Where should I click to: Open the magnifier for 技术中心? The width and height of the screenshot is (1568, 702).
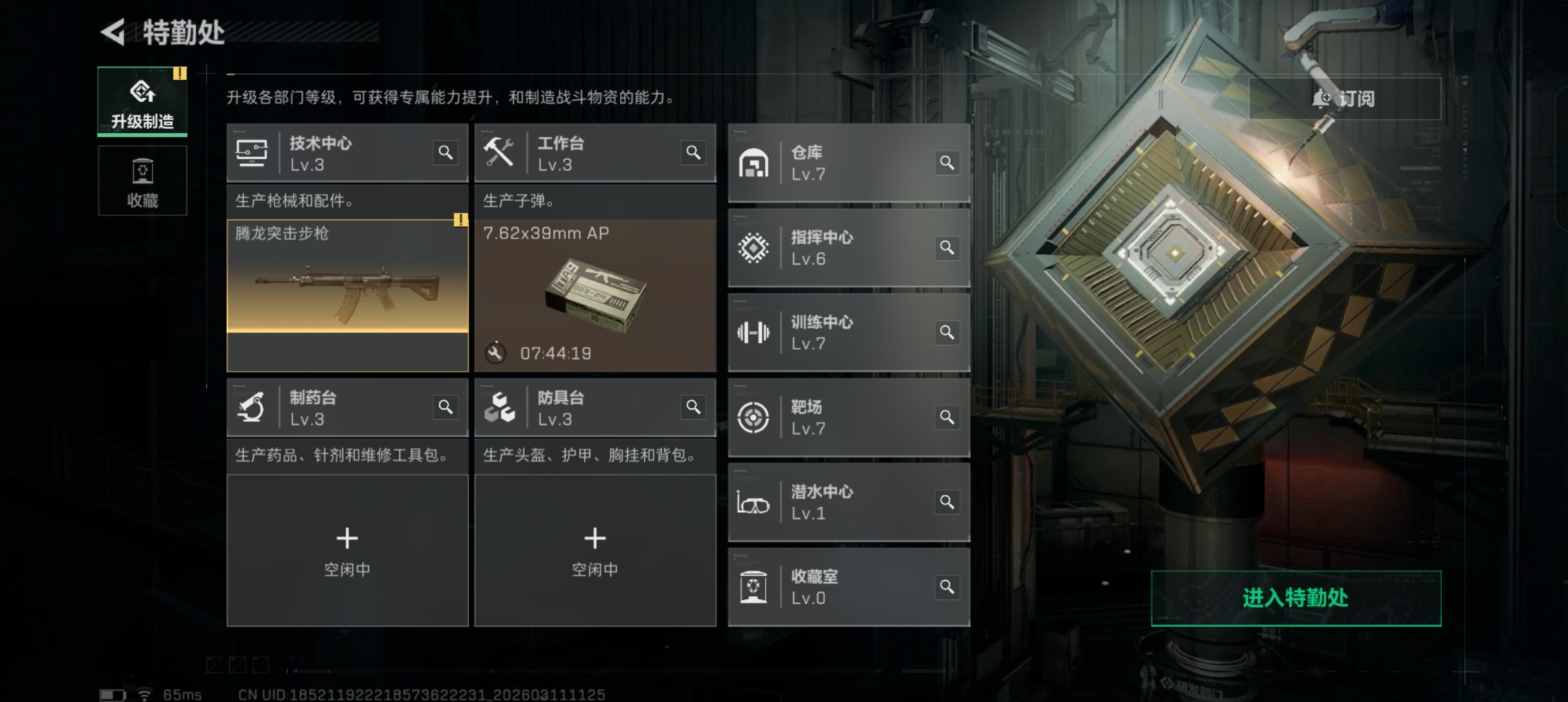click(x=445, y=153)
